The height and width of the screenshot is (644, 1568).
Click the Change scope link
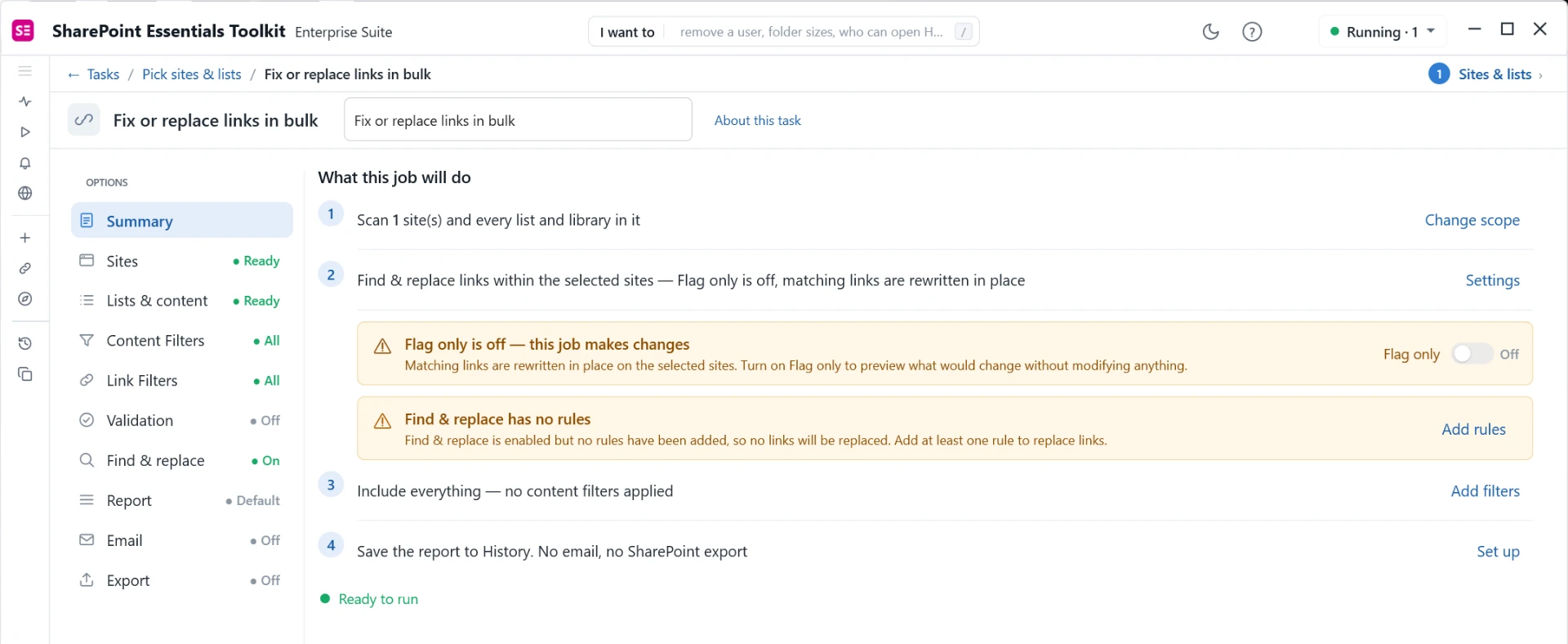coord(1472,220)
